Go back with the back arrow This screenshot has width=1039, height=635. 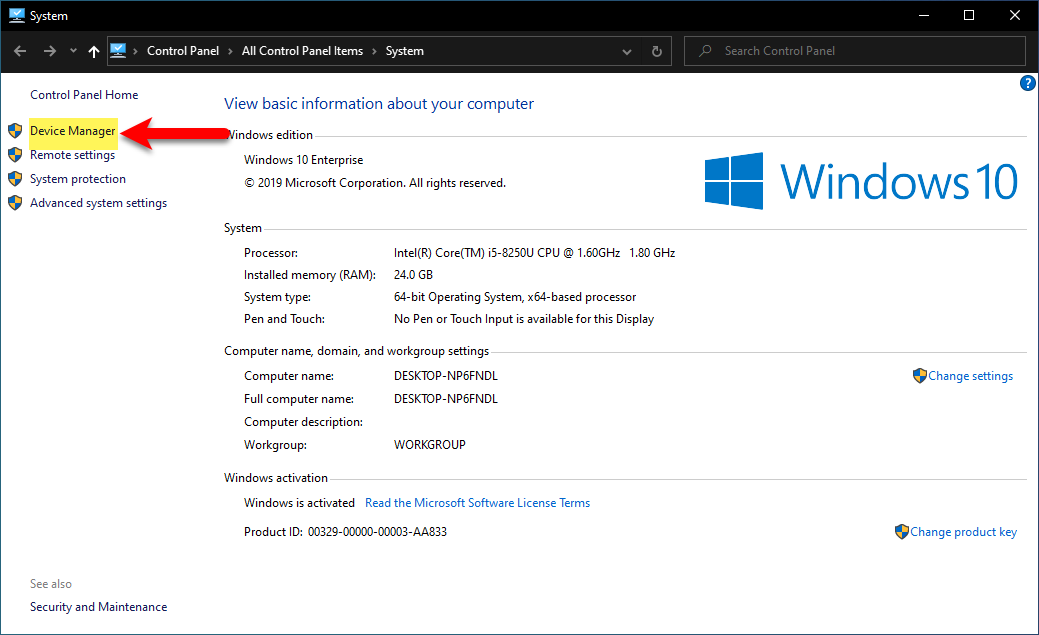click(x=20, y=51)
